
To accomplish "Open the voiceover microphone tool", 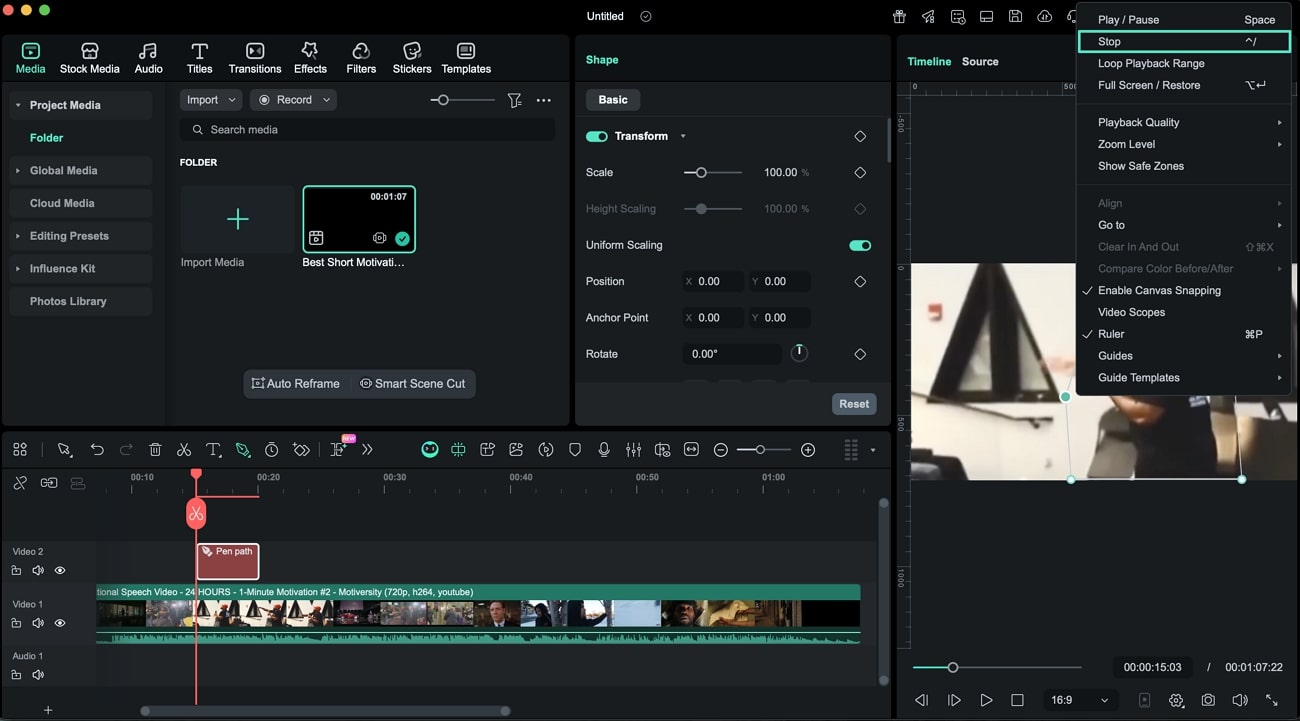I will click(604, 450).
